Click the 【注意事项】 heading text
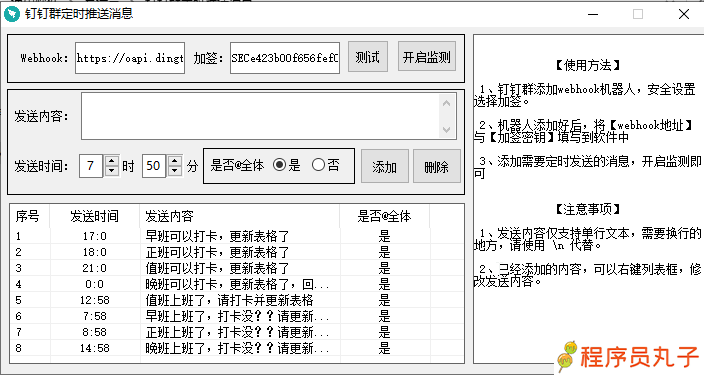The width and height of the screenshot is (704, 375). coord(588,209)
